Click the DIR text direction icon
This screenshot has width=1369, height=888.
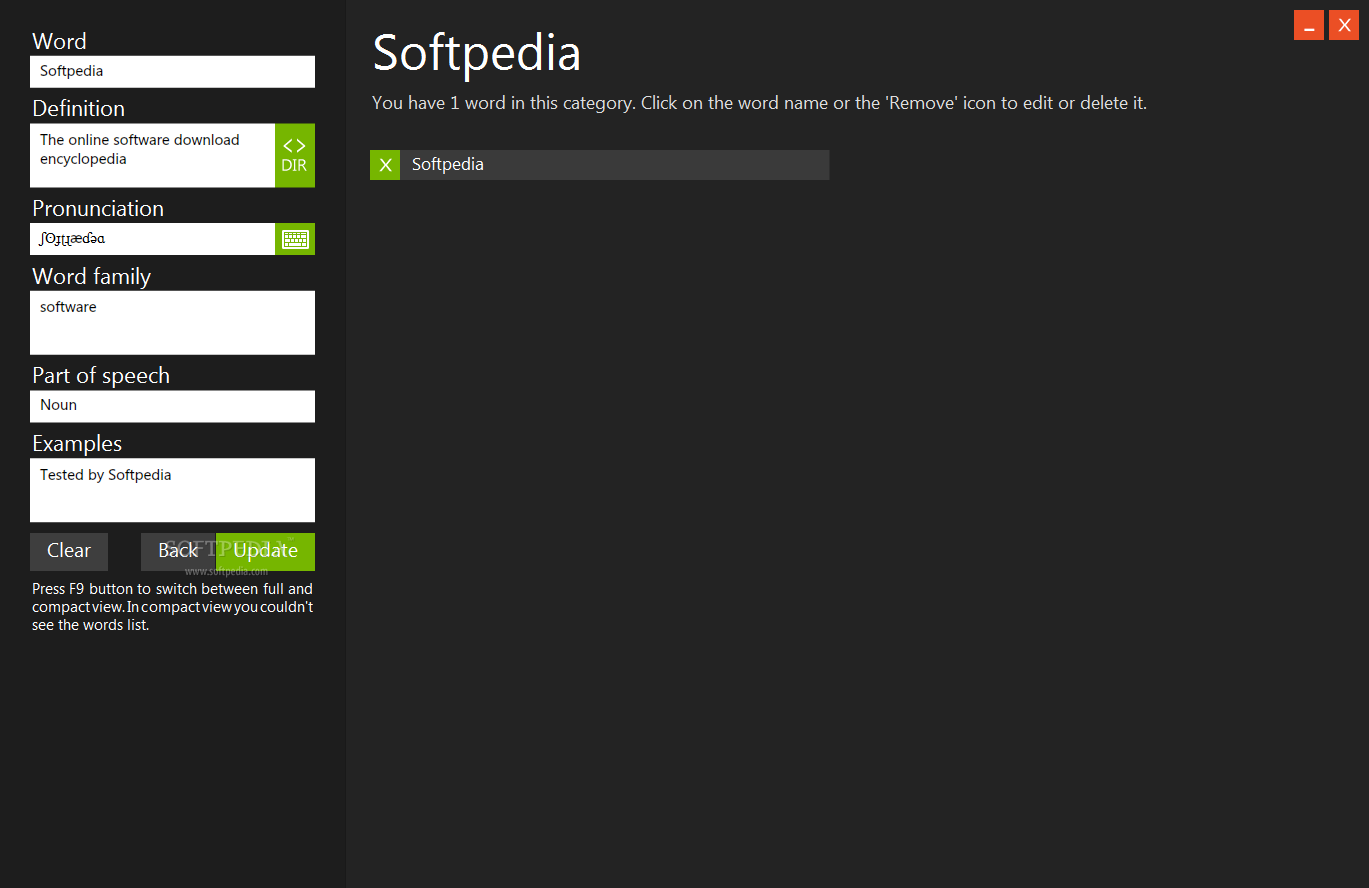(x=295, y=155)
